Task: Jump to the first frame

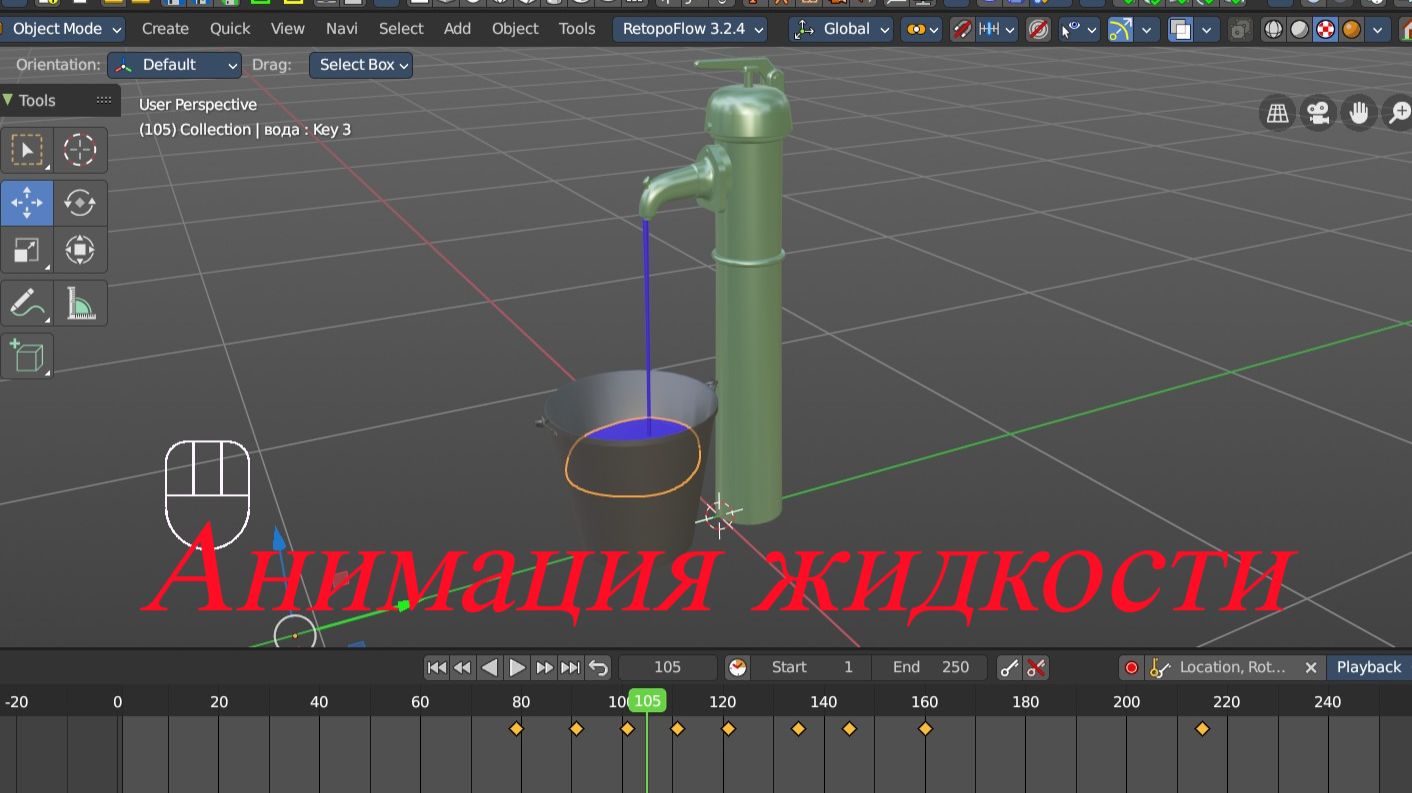Action: [437, 667]
